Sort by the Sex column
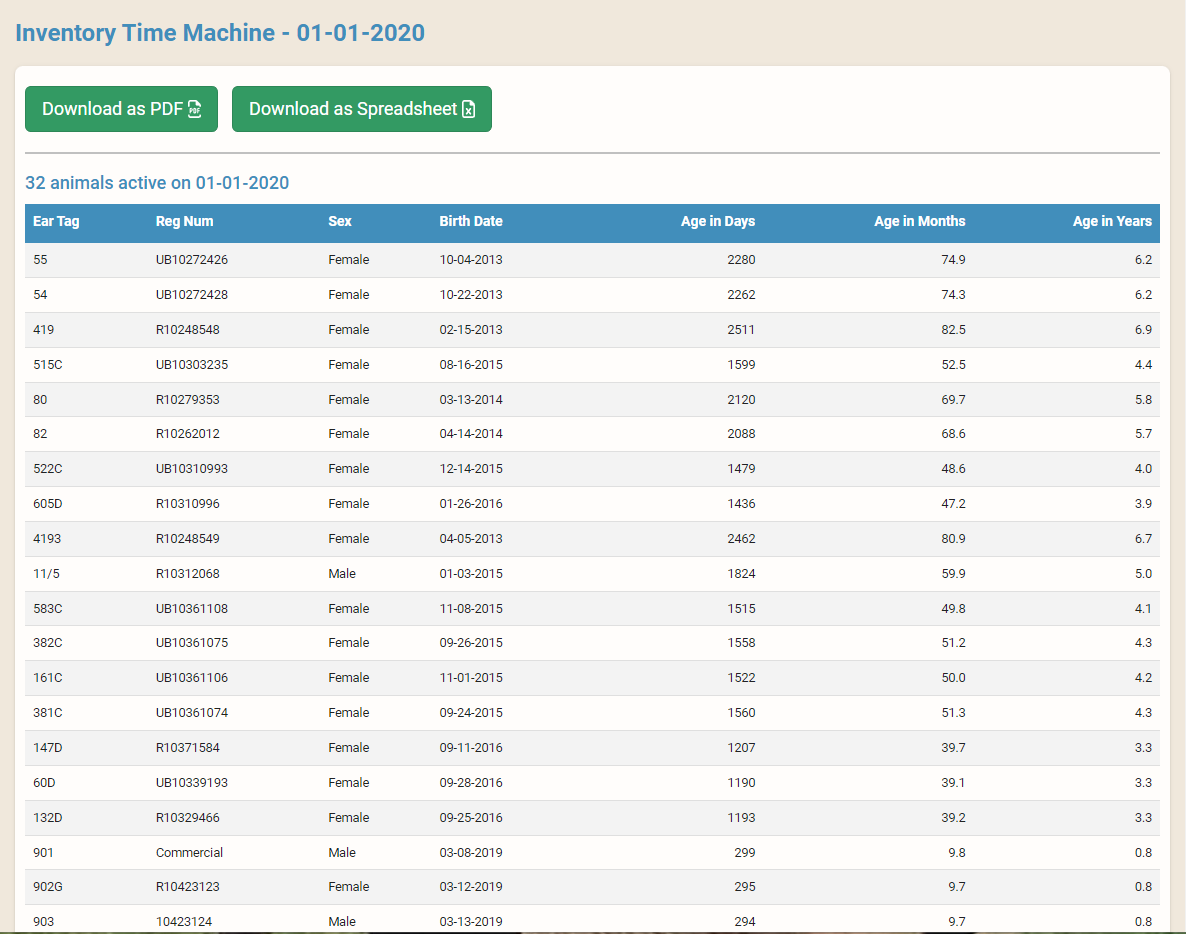Viewport: 1186px width, 934px height. (x=339, y=221)
